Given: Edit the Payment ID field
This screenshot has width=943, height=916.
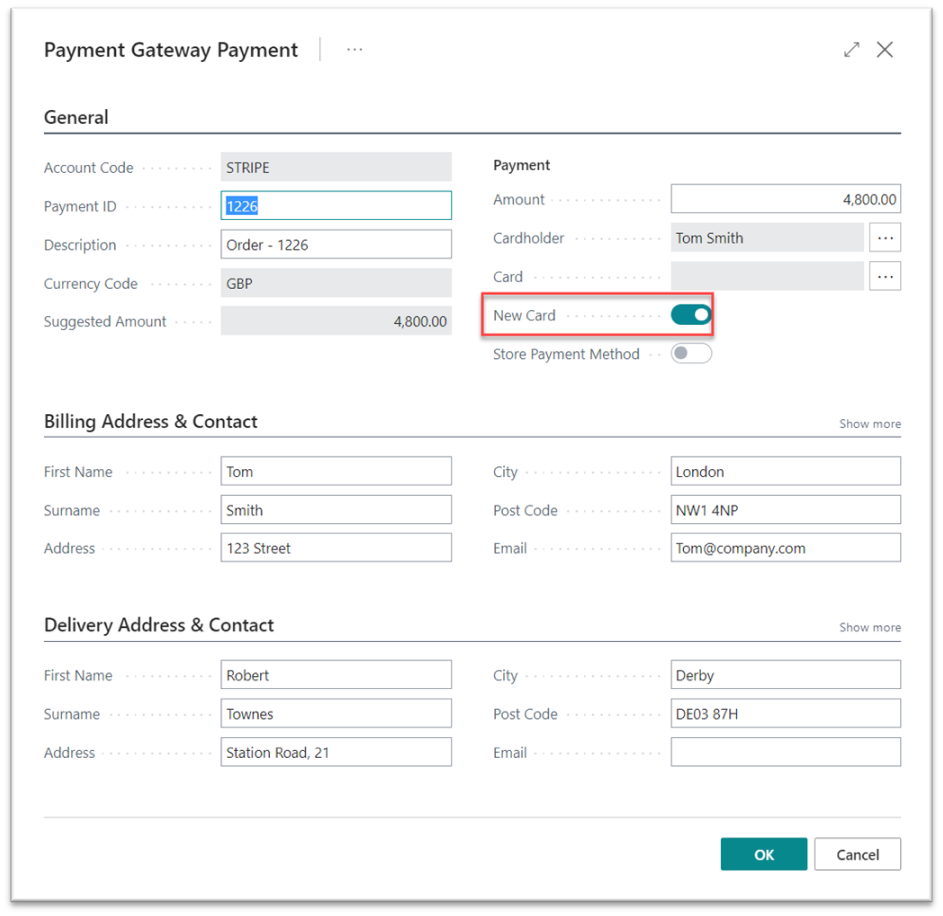Looking at the screenshot, I should [x=336, y=205].
